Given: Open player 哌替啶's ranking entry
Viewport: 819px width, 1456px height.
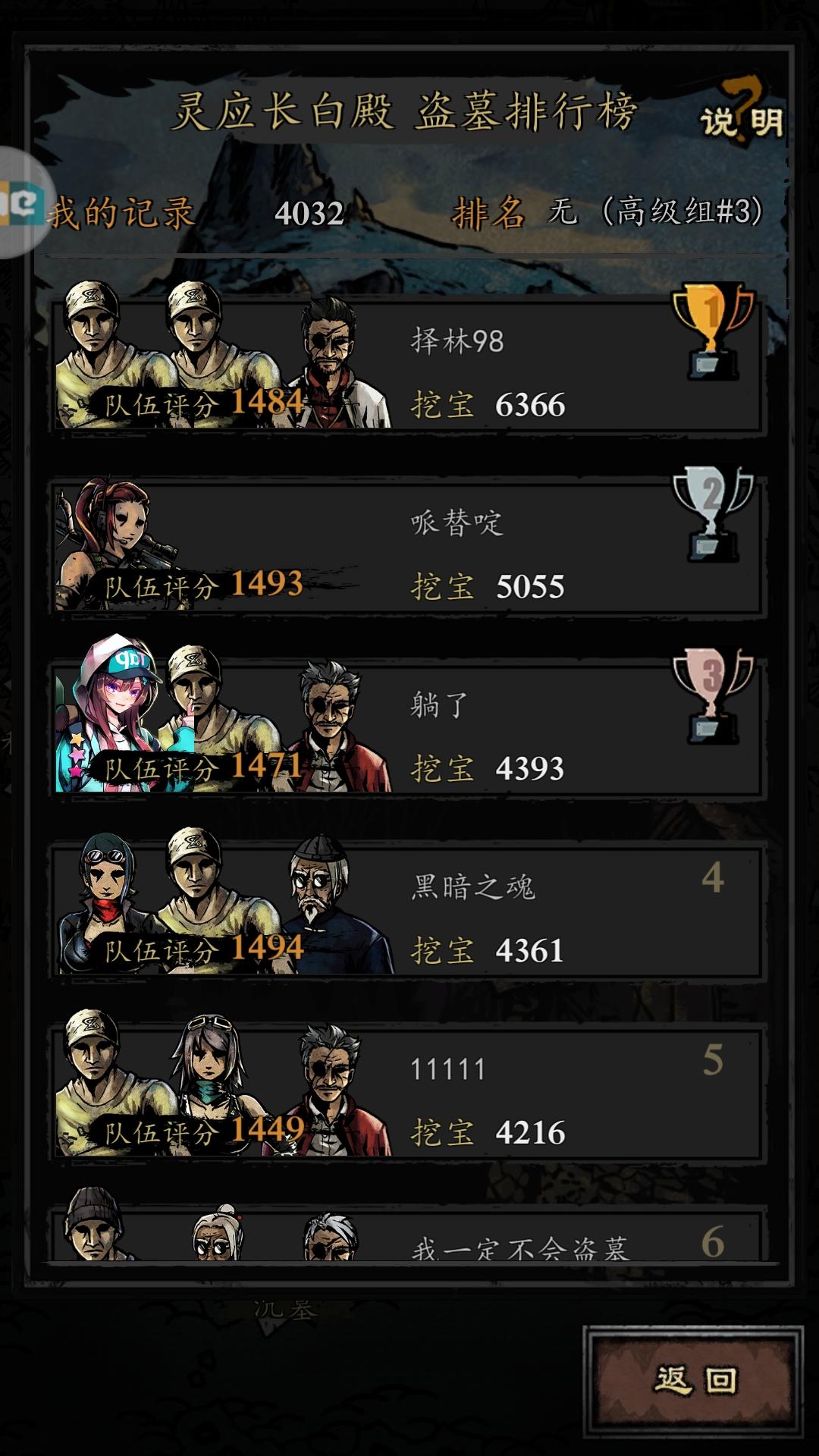Looking at the screenshot, I should [x=408, y=548].
